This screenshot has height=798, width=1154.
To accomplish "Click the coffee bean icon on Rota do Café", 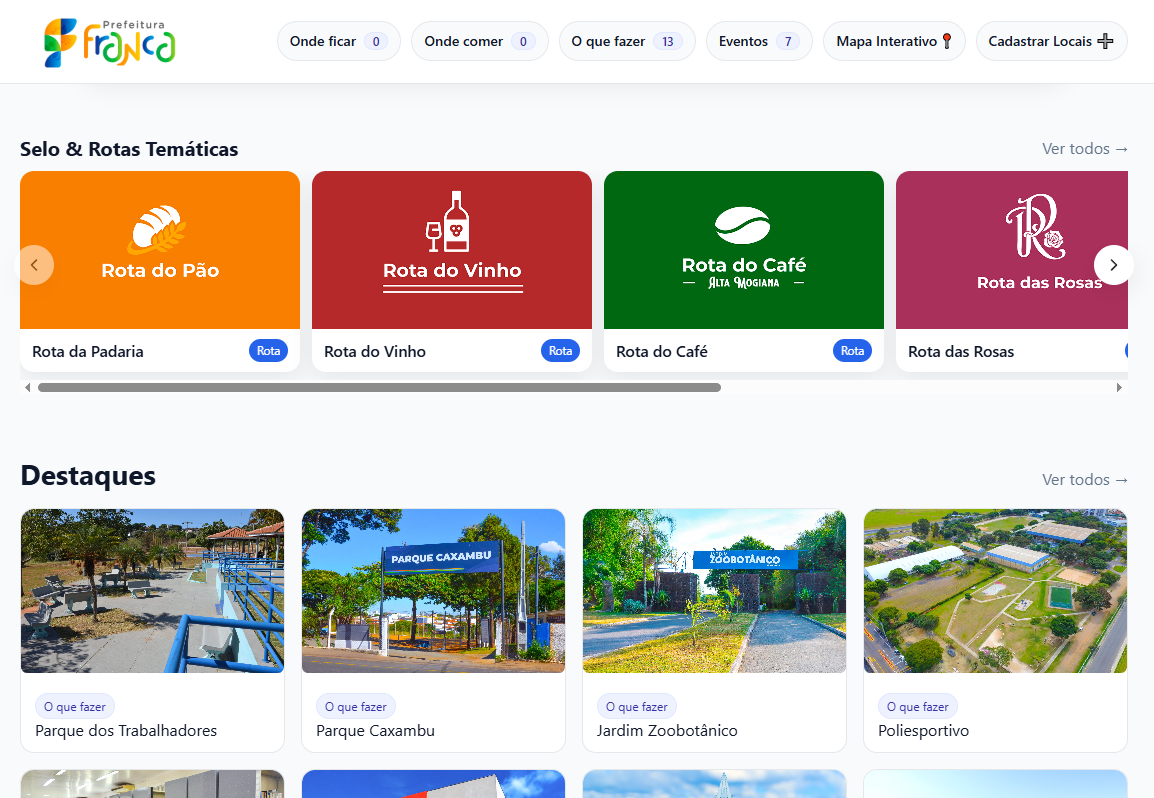I will coord(742,226).
